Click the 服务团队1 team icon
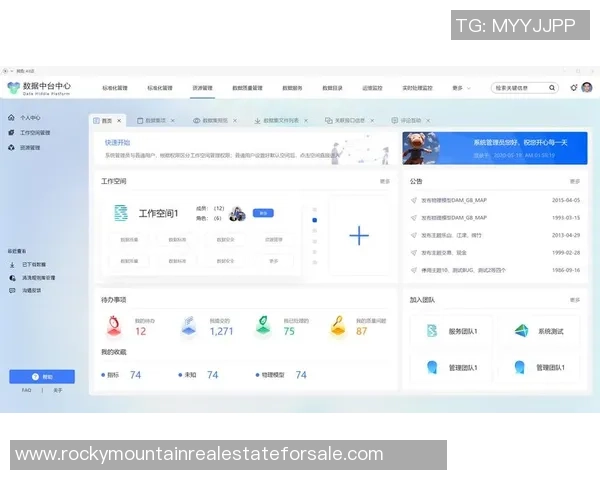Viewport: 600px width, 480px height. [432, 331]
